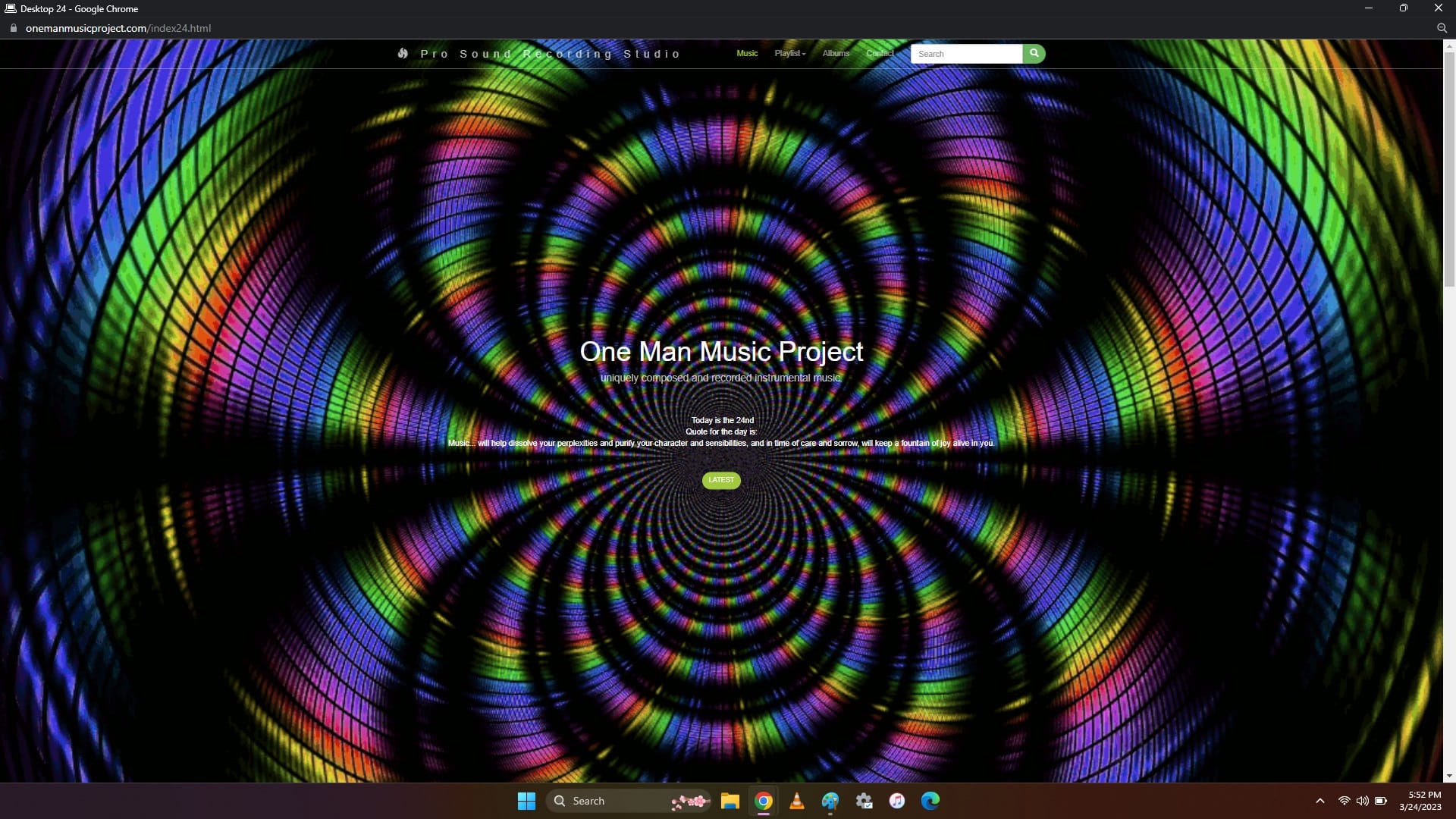Screen dimensions: 1456x819
Task: Open iTunes from the taskbar
Action: point(897,801)
